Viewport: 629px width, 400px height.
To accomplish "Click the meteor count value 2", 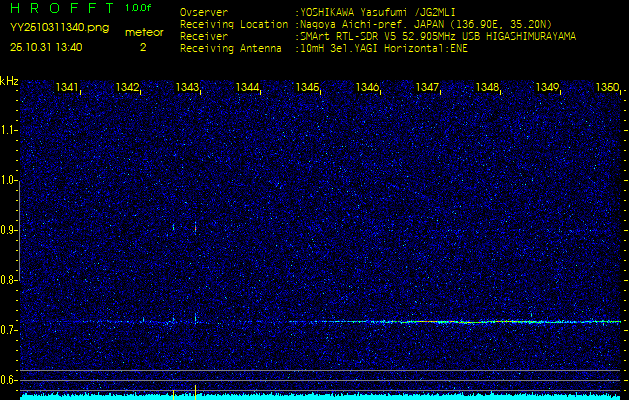I will (x=143, y=46).
